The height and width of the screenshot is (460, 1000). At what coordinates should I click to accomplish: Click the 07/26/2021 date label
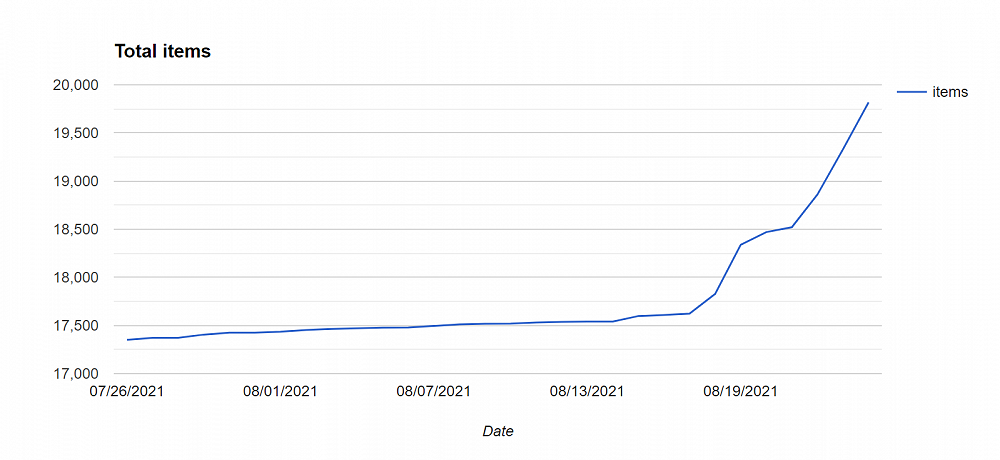coord(127,391)
